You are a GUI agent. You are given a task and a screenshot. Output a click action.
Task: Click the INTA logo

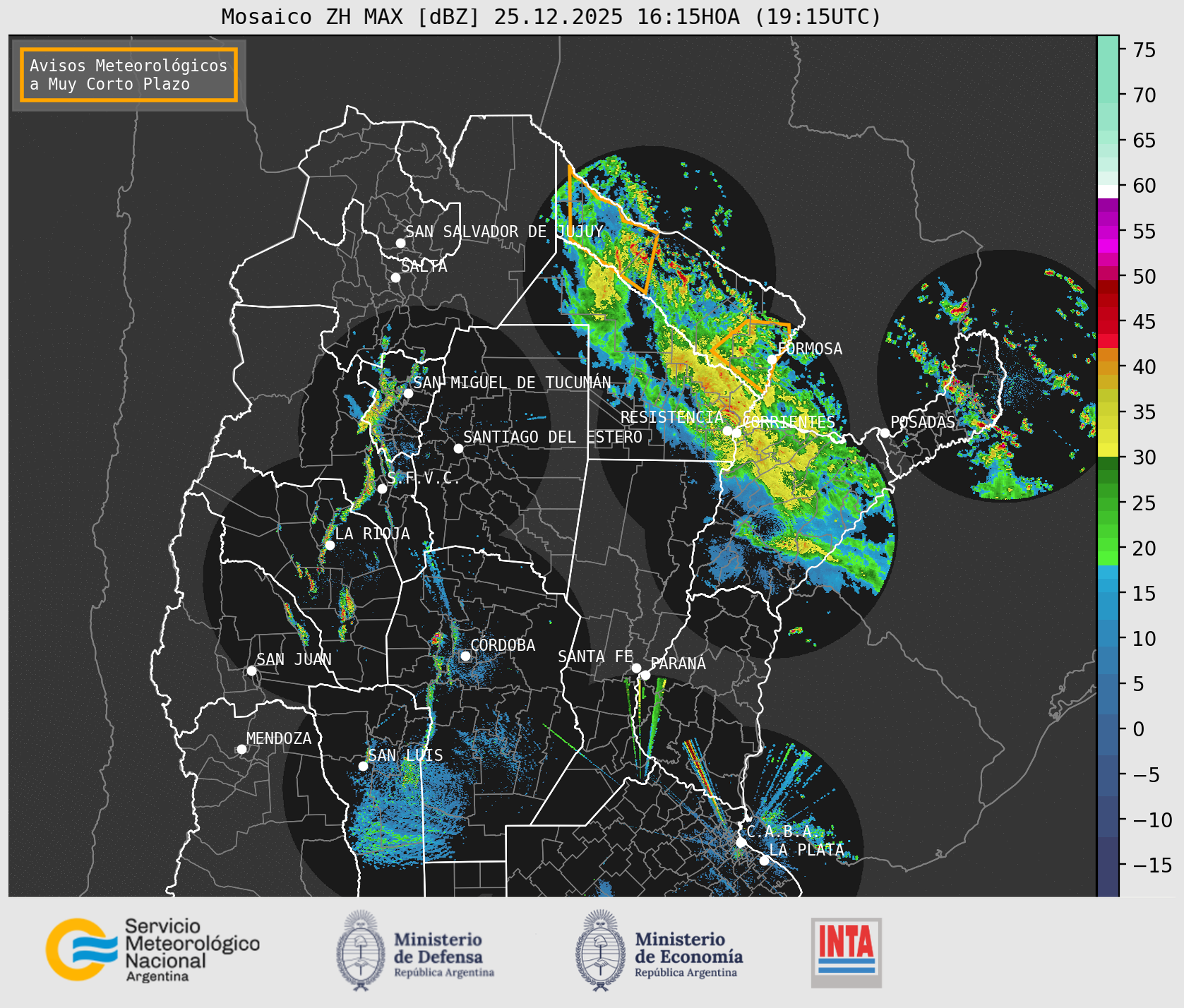pyautogui.click(x=847, y=952)
